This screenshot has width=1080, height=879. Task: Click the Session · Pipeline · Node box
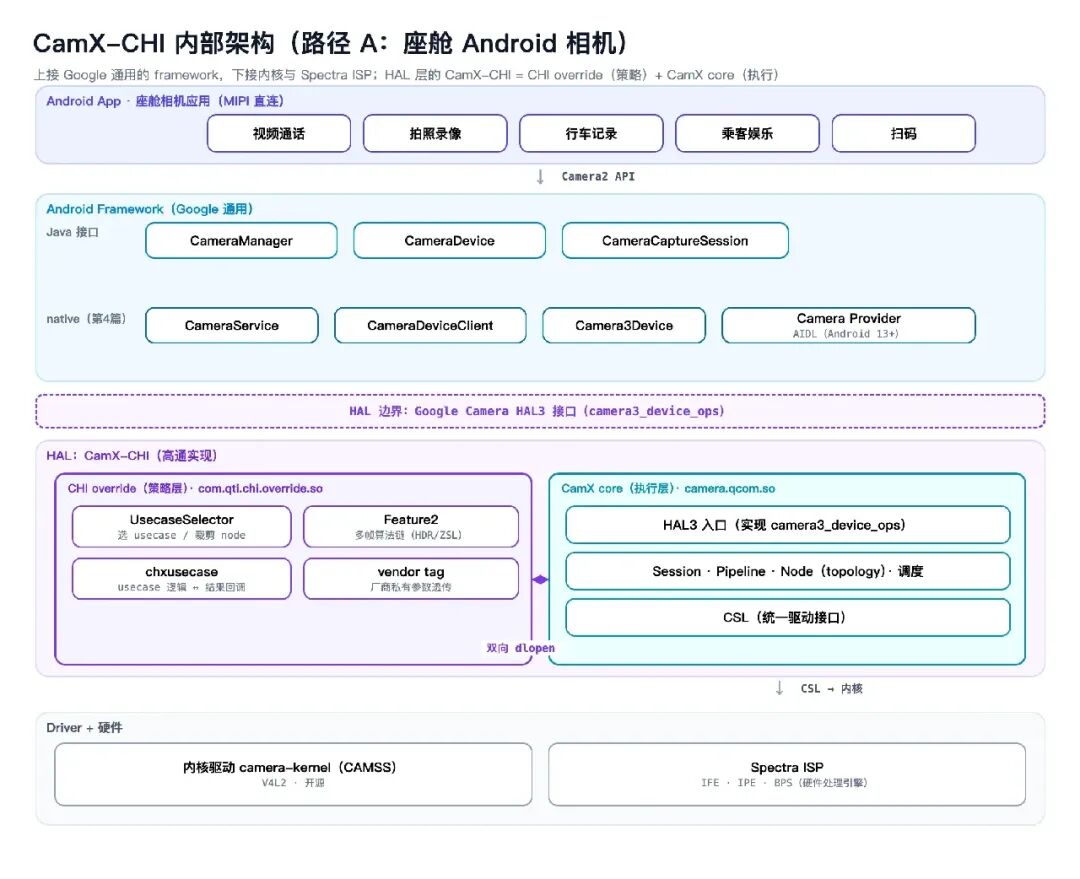[788, 571]
